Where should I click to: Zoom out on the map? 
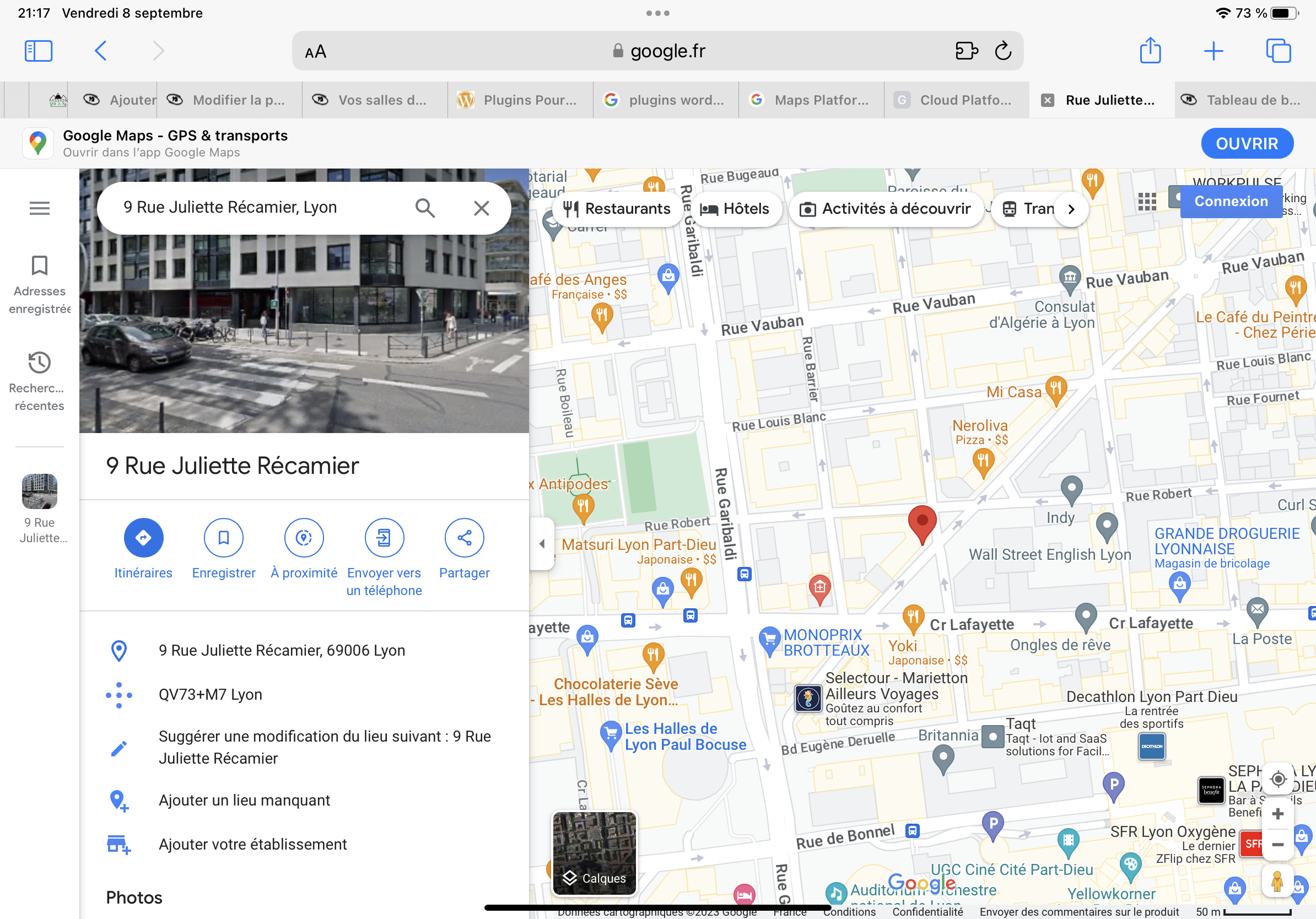(1277, 844)
